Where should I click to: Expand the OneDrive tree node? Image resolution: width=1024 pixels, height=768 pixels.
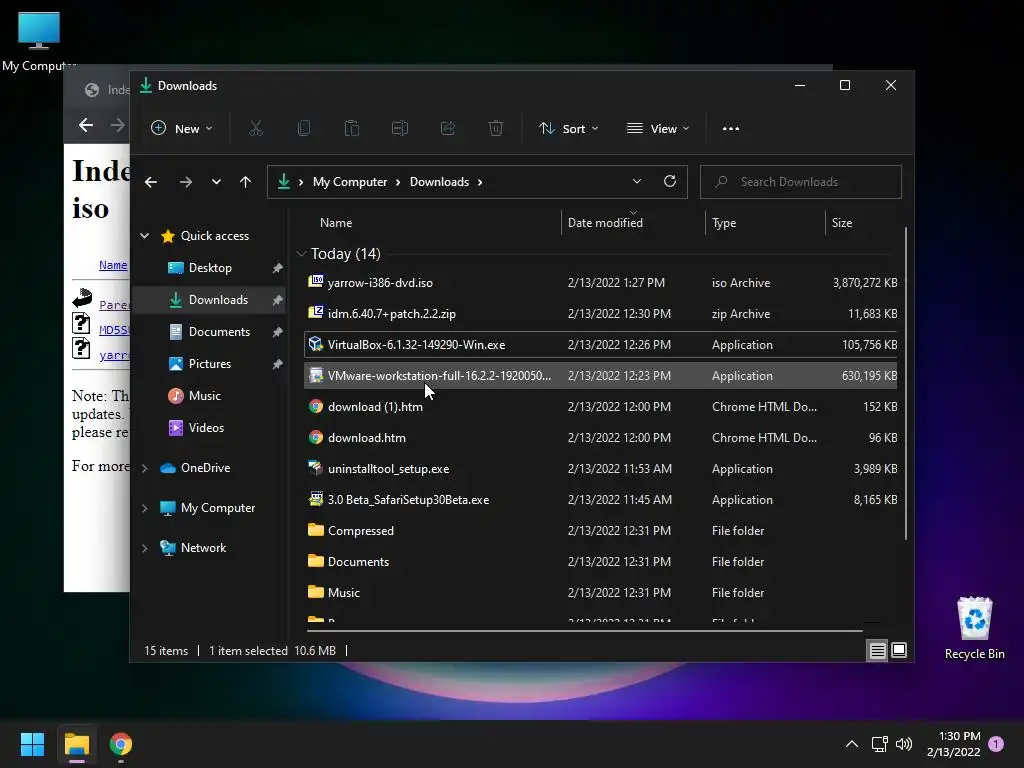144,468
